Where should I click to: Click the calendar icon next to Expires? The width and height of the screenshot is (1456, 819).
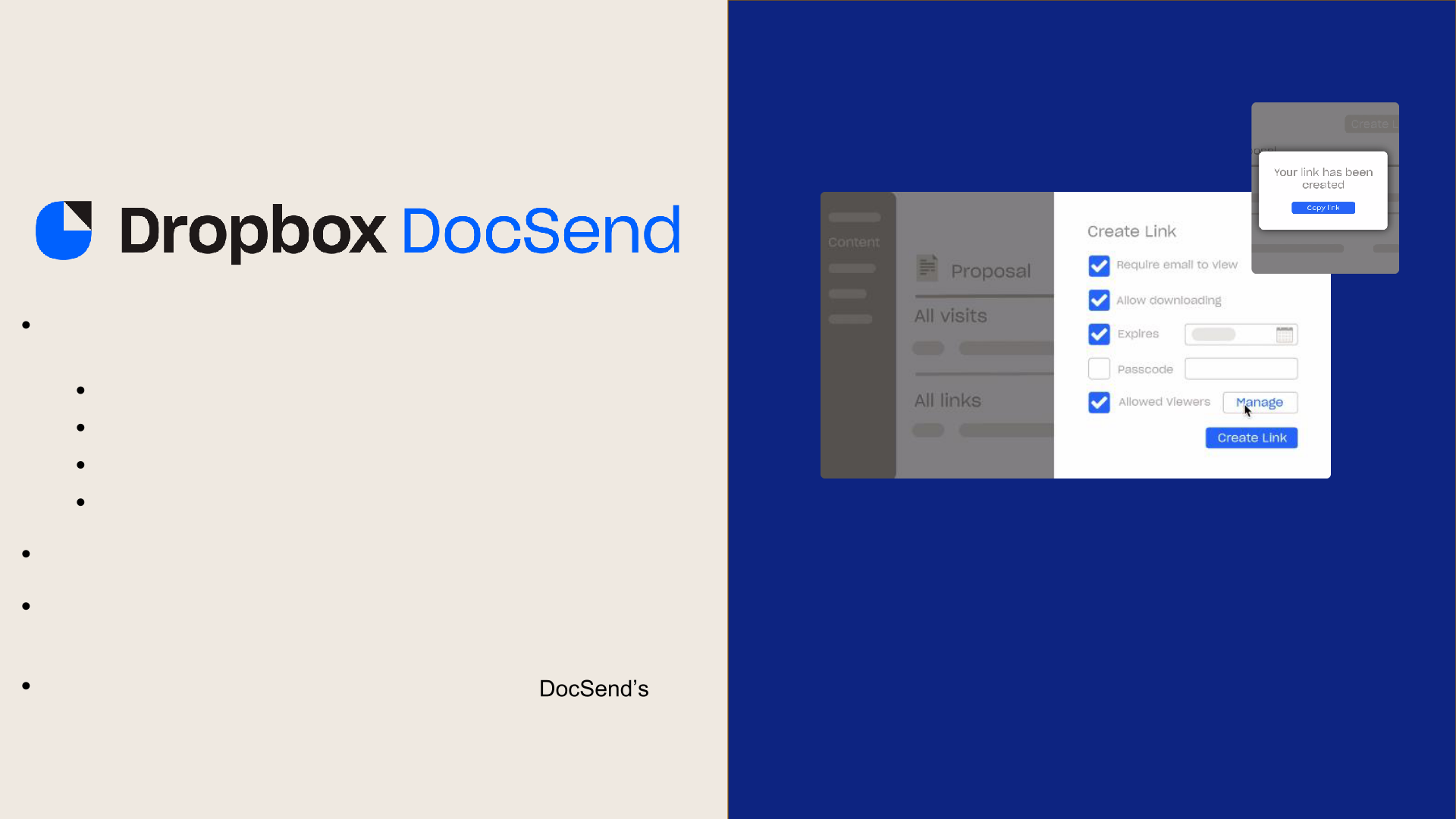[1286, 333]
